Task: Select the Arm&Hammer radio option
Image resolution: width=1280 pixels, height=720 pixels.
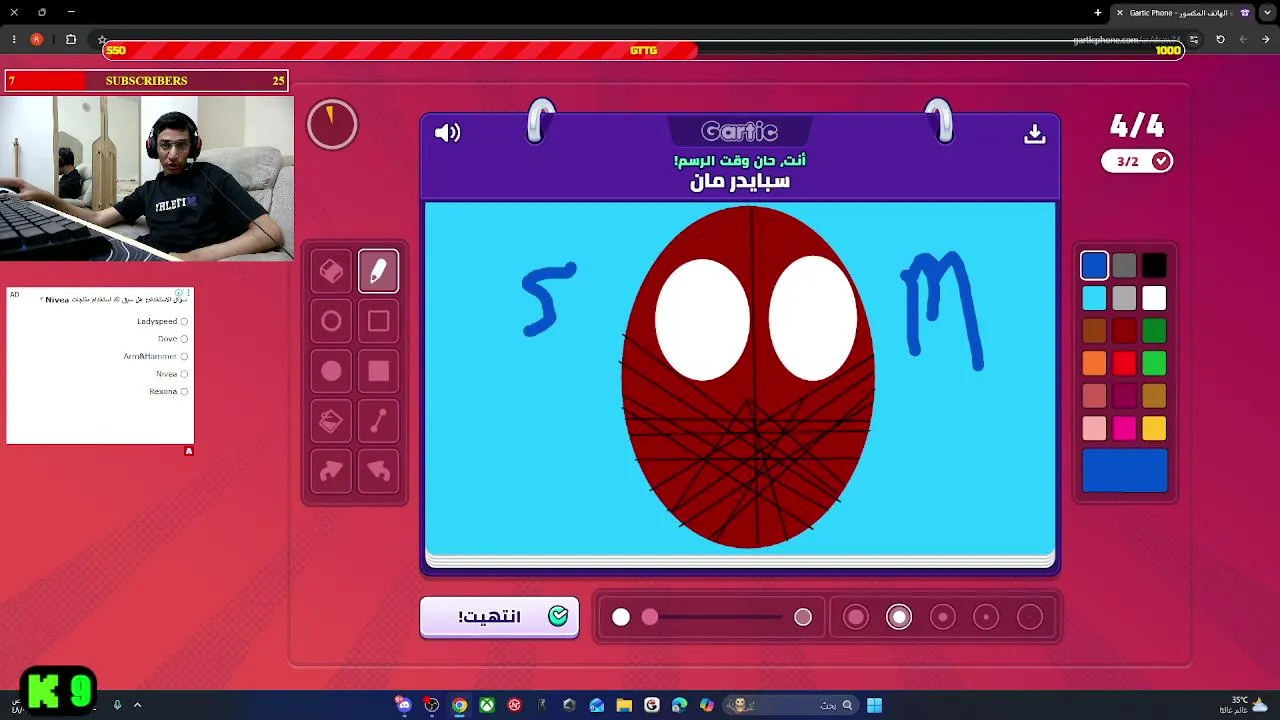Action: pos(184,357)
